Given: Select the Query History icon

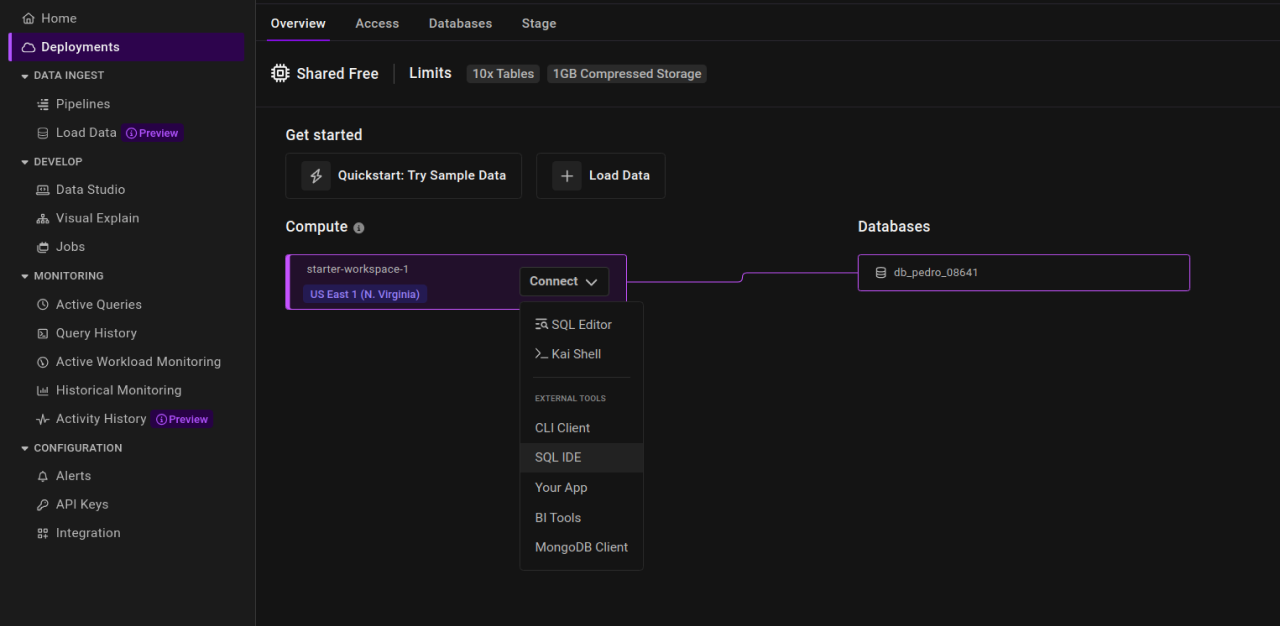Looking at the screenshot, I should tap(42, 333).
